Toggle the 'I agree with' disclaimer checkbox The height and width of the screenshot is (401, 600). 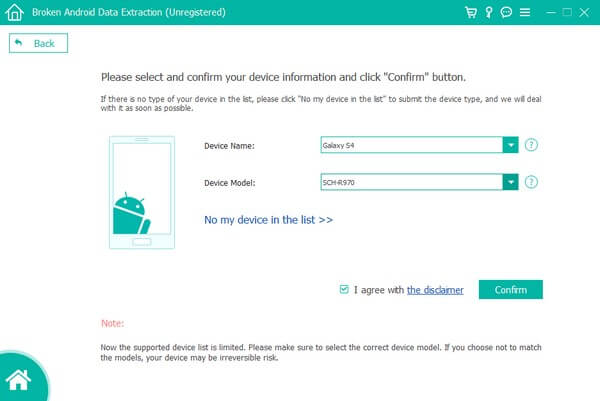[344, 289]
